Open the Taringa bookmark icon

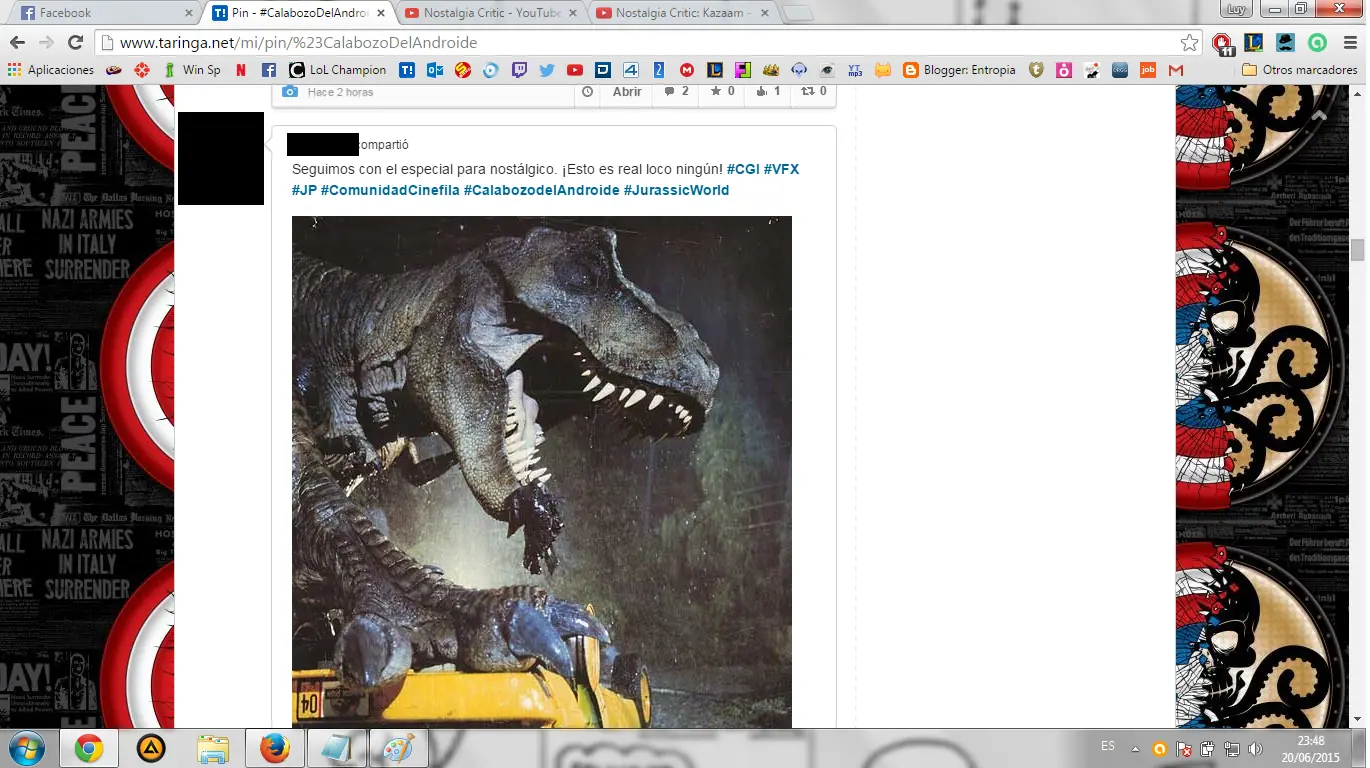[x=407, y=70]
